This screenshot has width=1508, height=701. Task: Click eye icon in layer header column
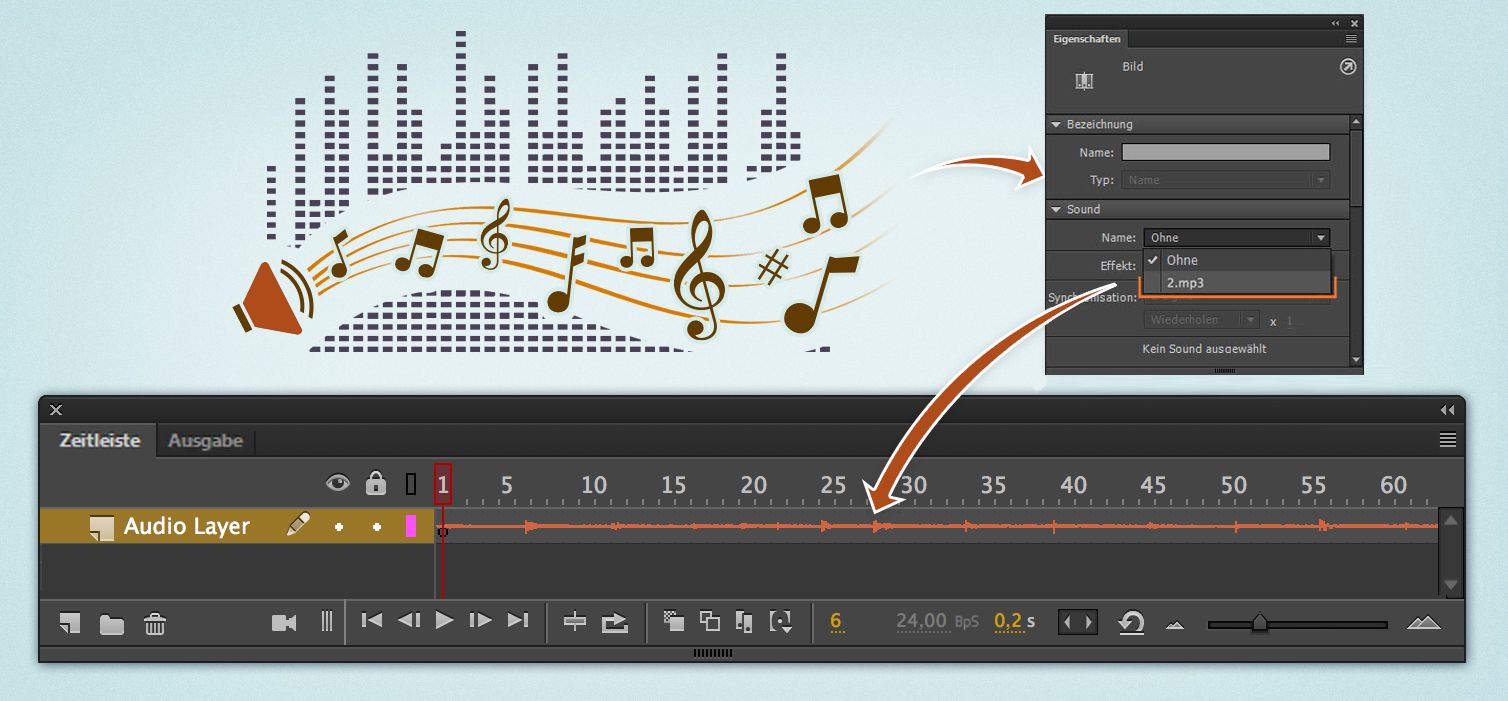339,484
